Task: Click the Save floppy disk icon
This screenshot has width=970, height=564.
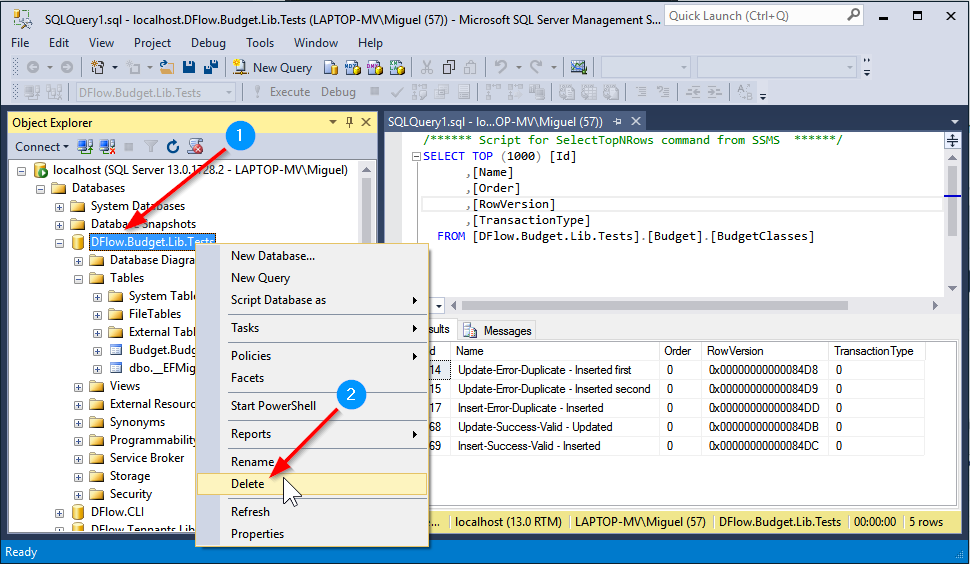Action: pyautogui.click(x=189, y=67)
